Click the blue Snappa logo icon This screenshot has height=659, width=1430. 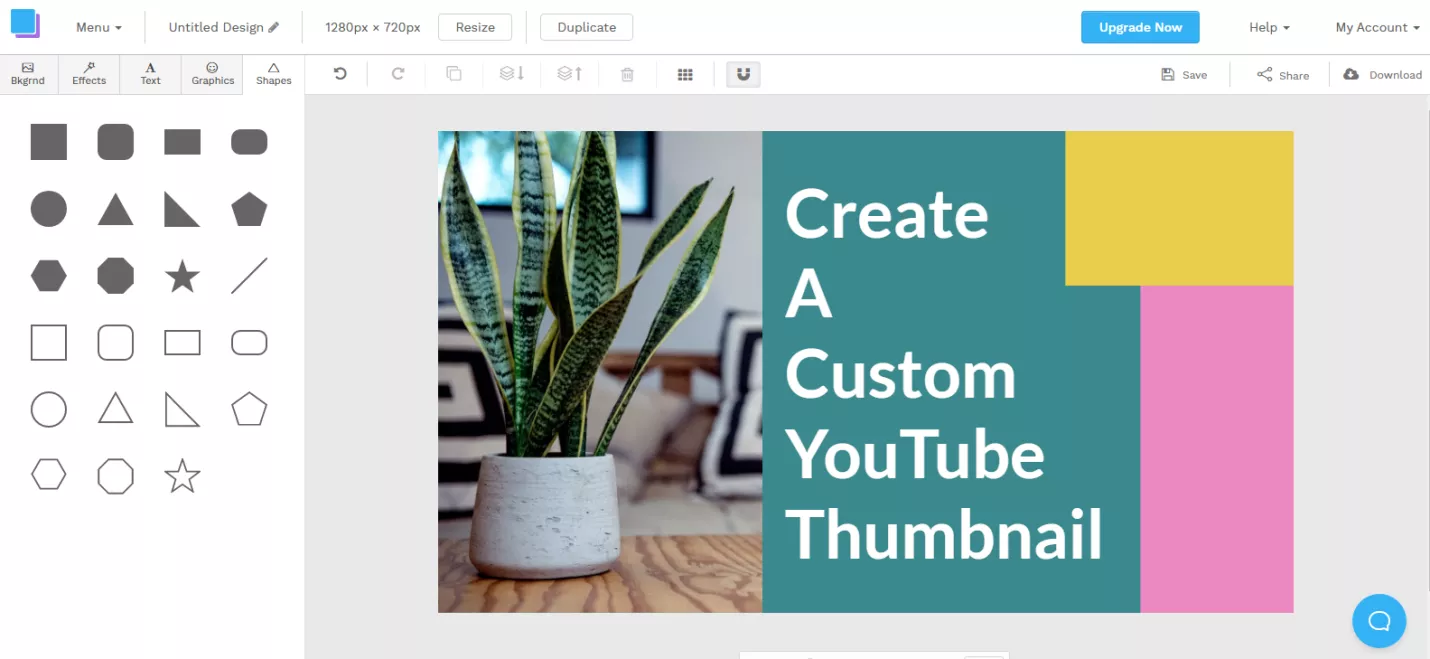(25, 24)
